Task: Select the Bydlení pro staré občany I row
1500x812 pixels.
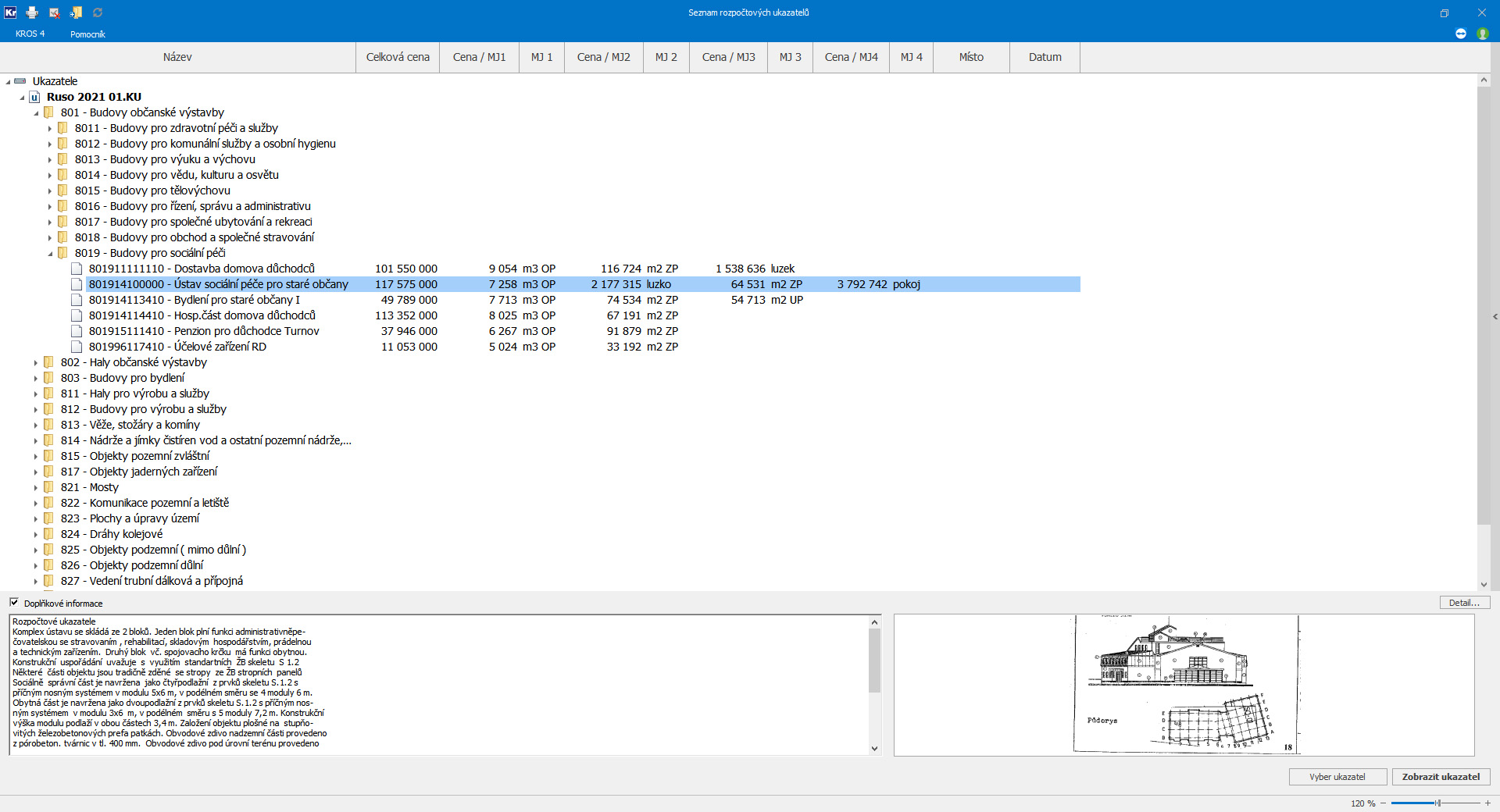Action: 194,300
